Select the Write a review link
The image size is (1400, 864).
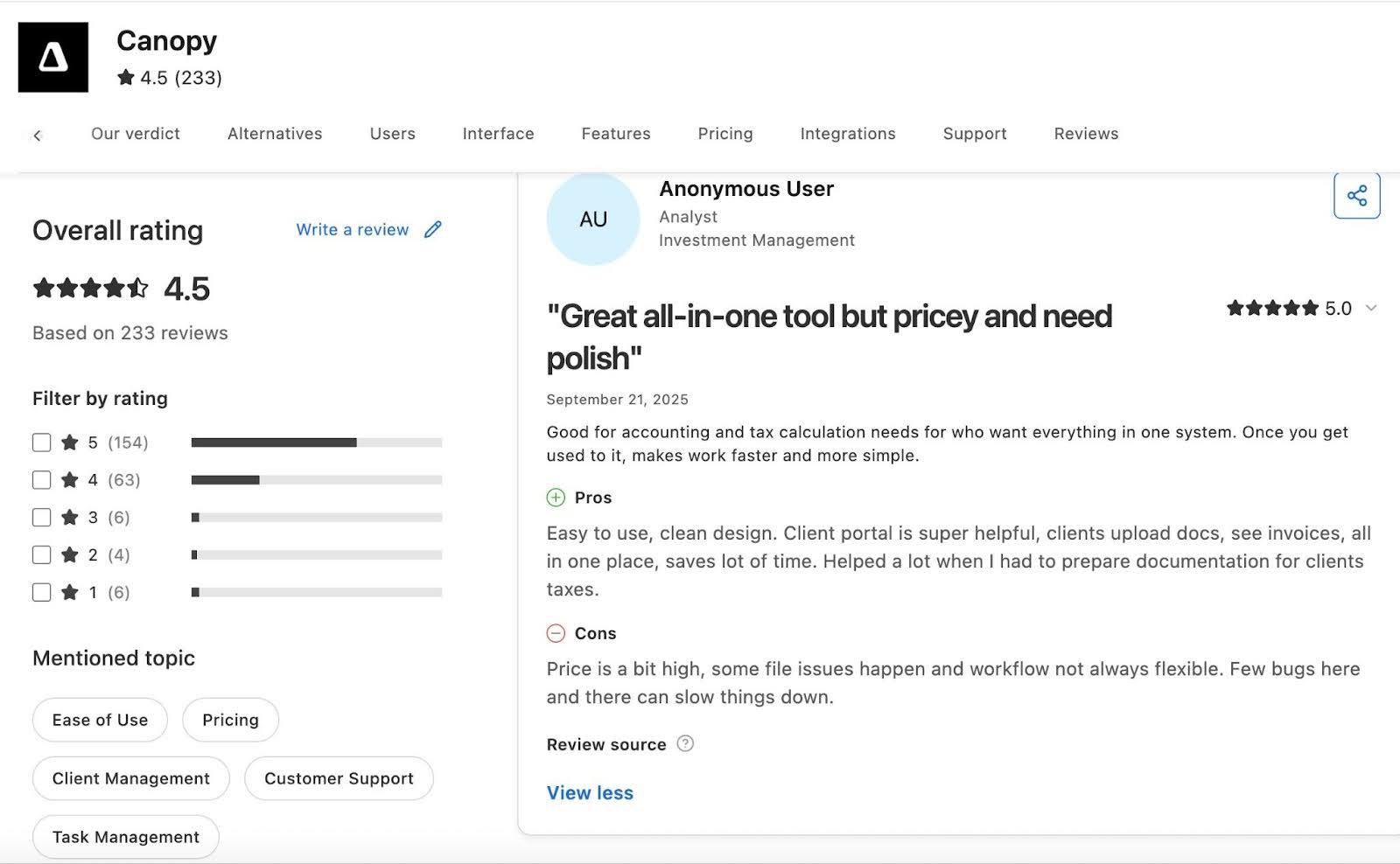coord(351,229)
